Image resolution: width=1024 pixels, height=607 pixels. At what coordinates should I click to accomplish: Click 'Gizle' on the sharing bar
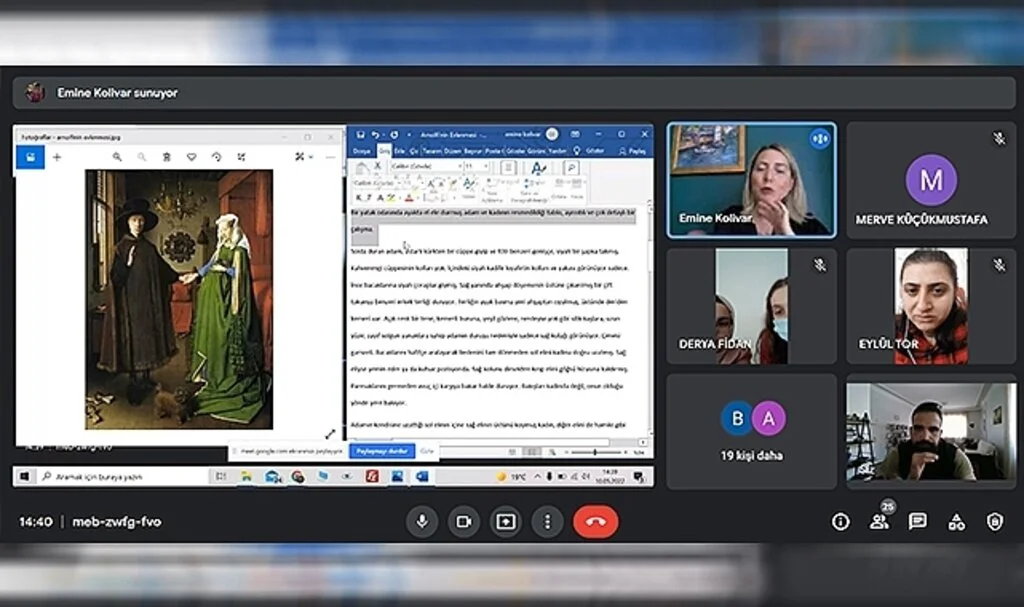pyautogui.click(x=427, y=451)
